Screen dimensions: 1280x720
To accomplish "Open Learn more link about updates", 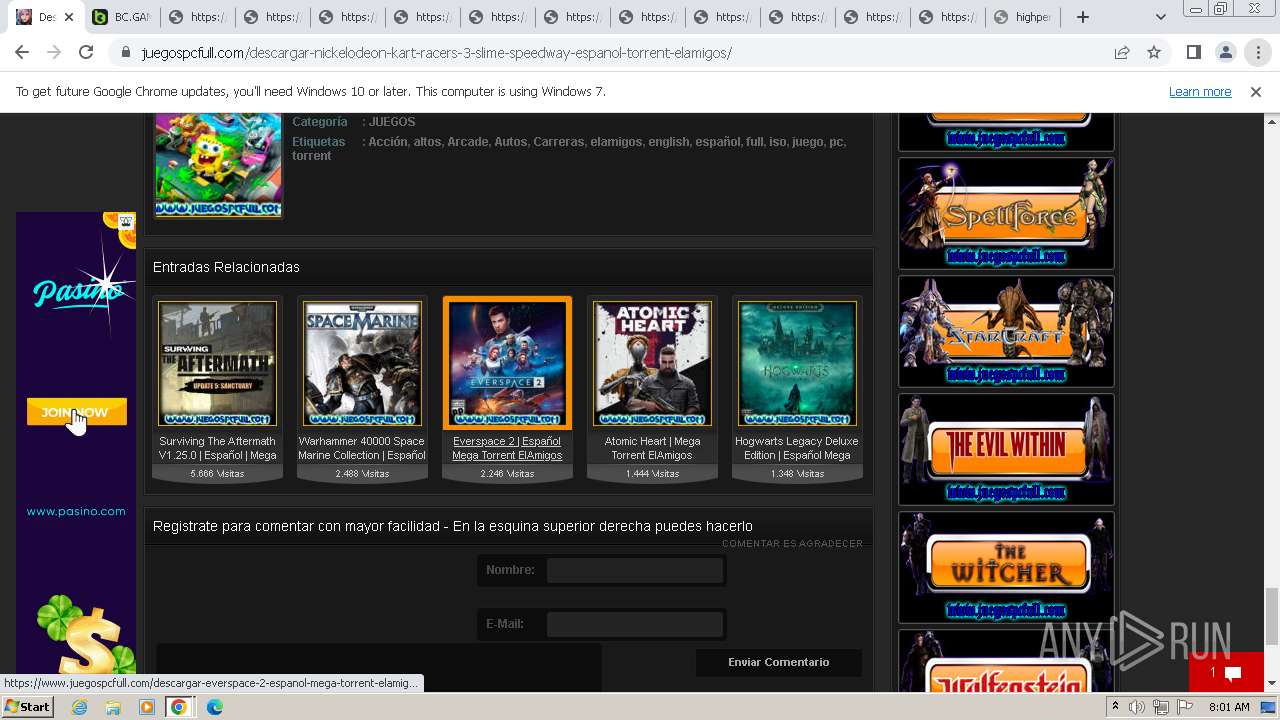I will pyautogui.click(x=1200, y=91).
